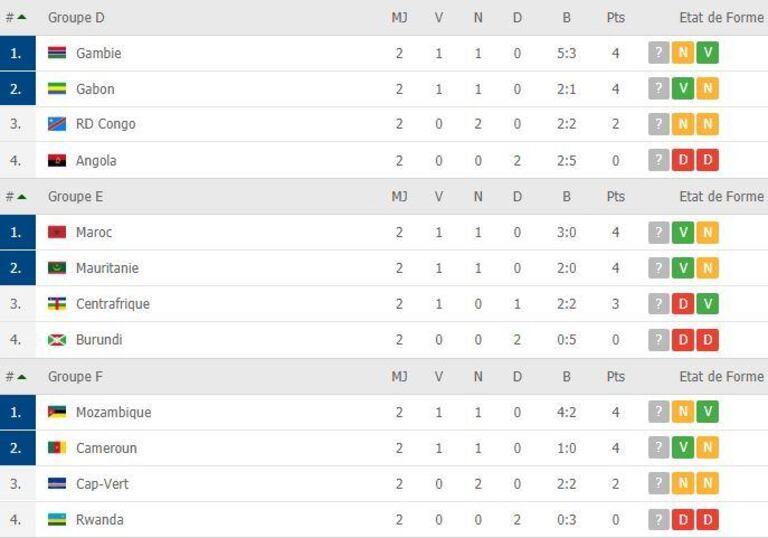Click the Gabon flag icon
Screen dimensions: 768x538
(57, 89)
